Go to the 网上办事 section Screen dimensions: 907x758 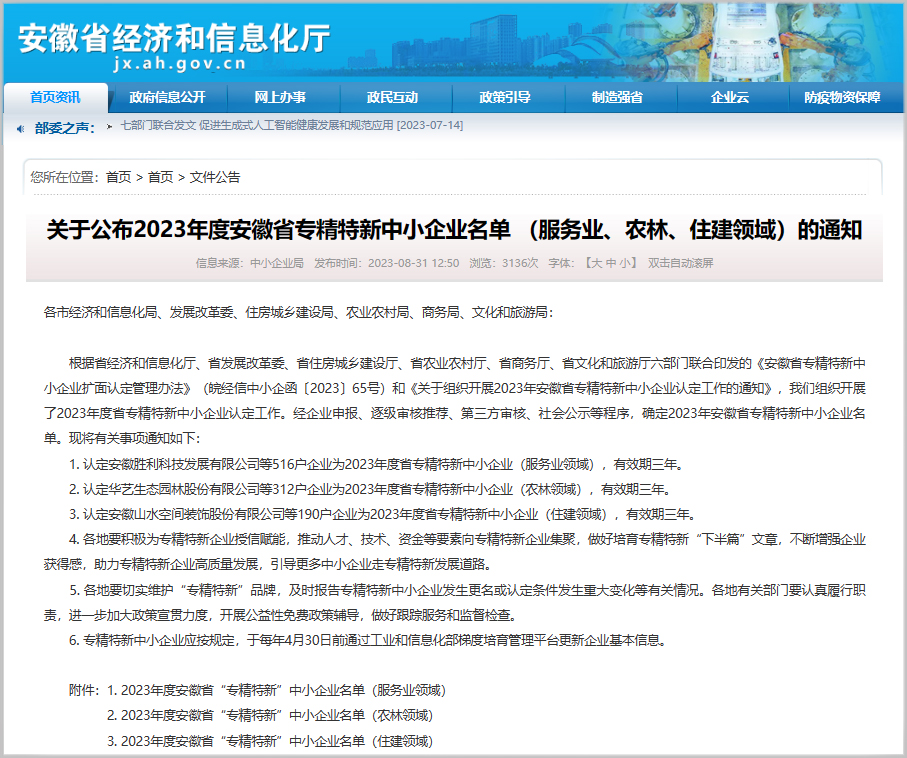point(280,97)
